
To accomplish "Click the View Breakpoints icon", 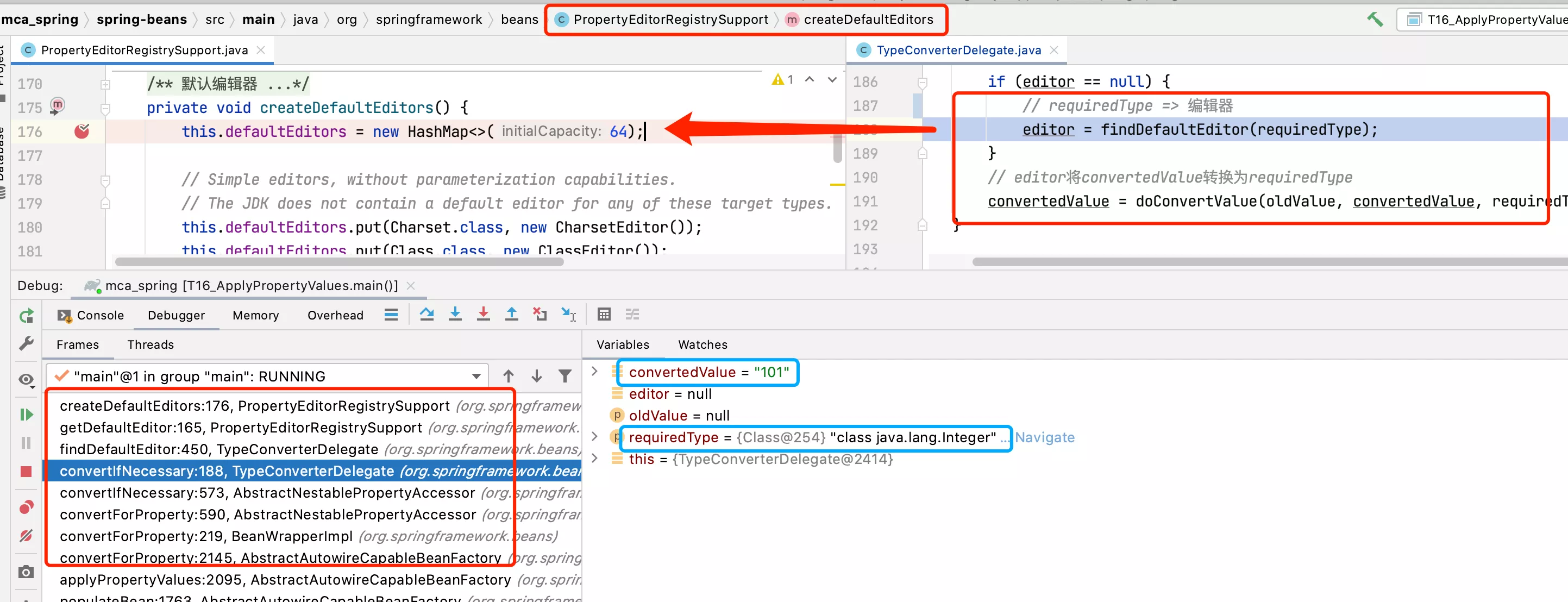I will tap(26, 507).
